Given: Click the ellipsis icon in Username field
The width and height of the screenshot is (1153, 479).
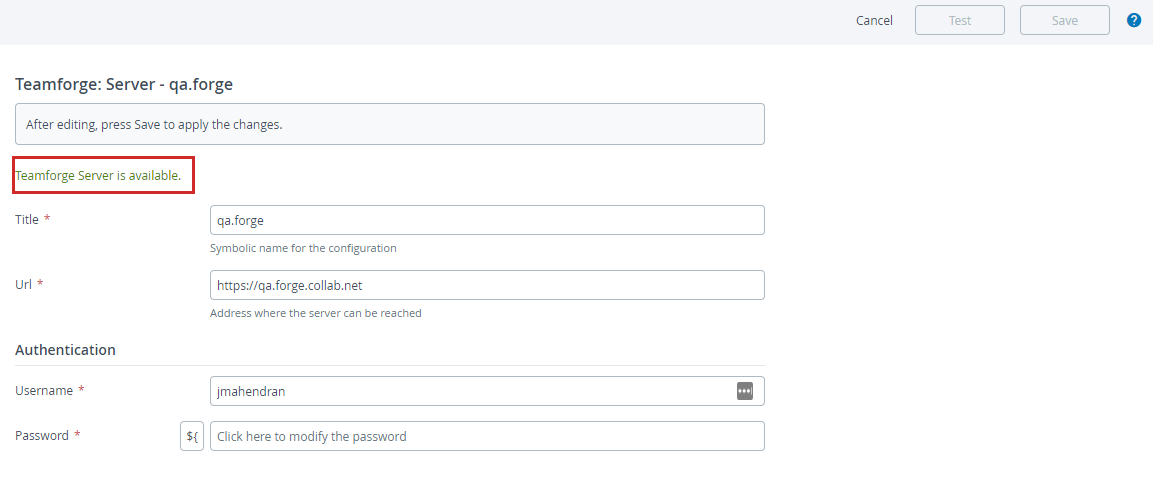Looking at the screenshot, I should point(744,391).
